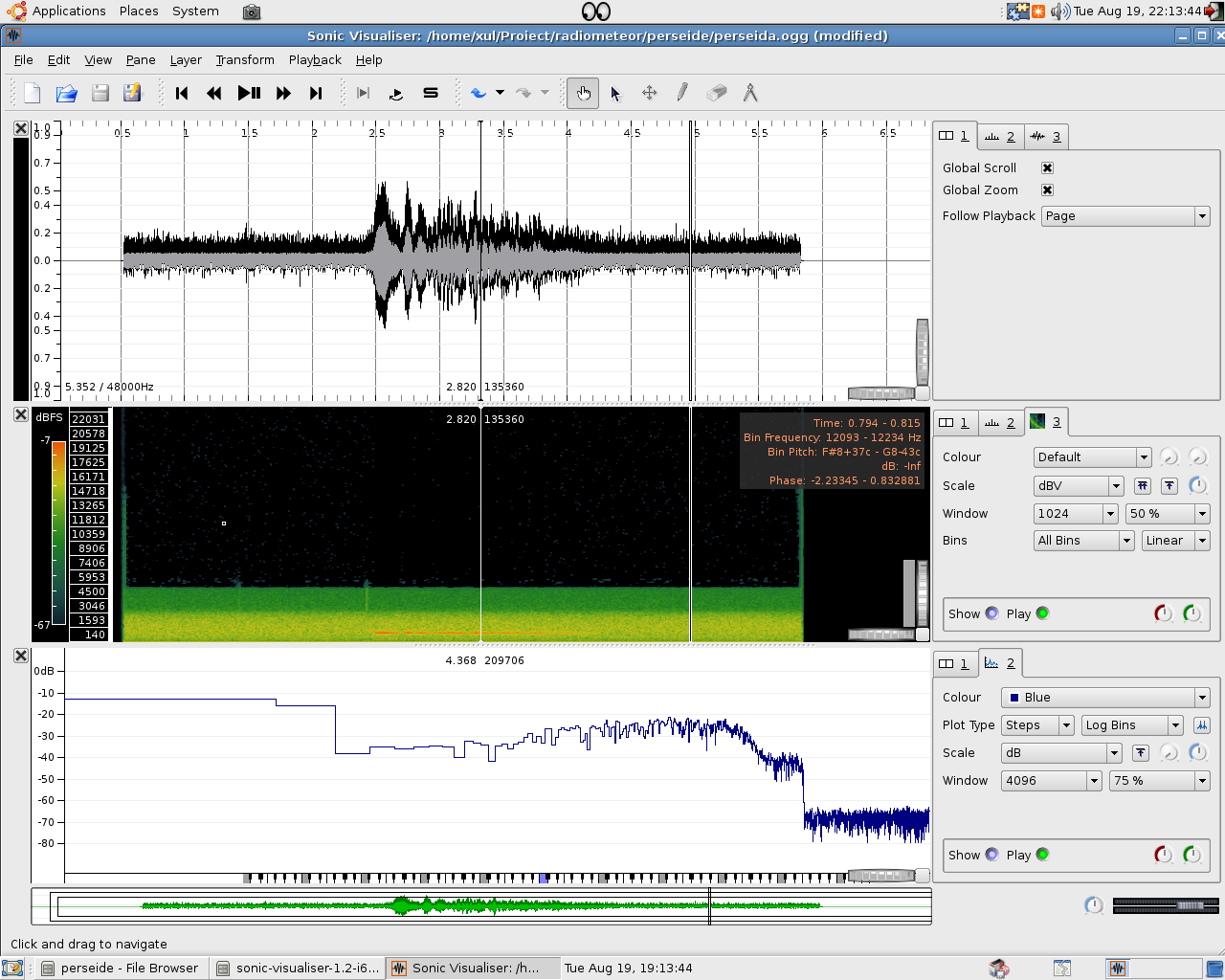The image size is (1225, 980).
Task: Open spectrogram Window 1024 dropdown
Action: (1076, 514)
